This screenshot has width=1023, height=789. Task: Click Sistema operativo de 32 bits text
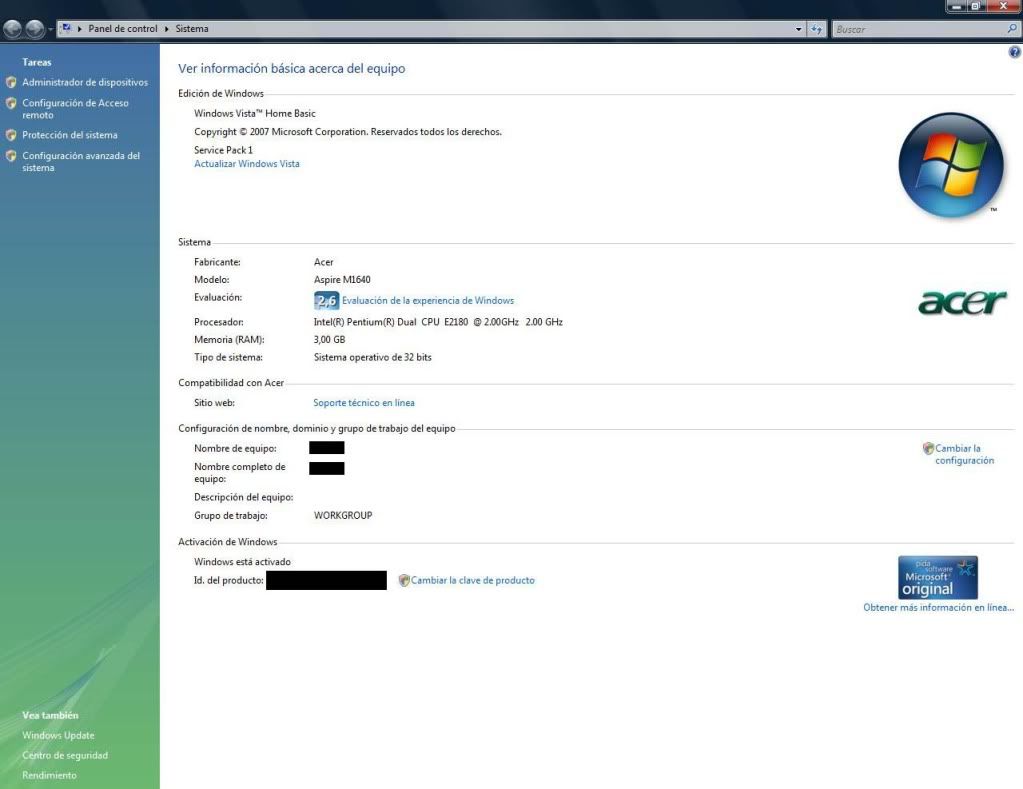tap(373, 358)
